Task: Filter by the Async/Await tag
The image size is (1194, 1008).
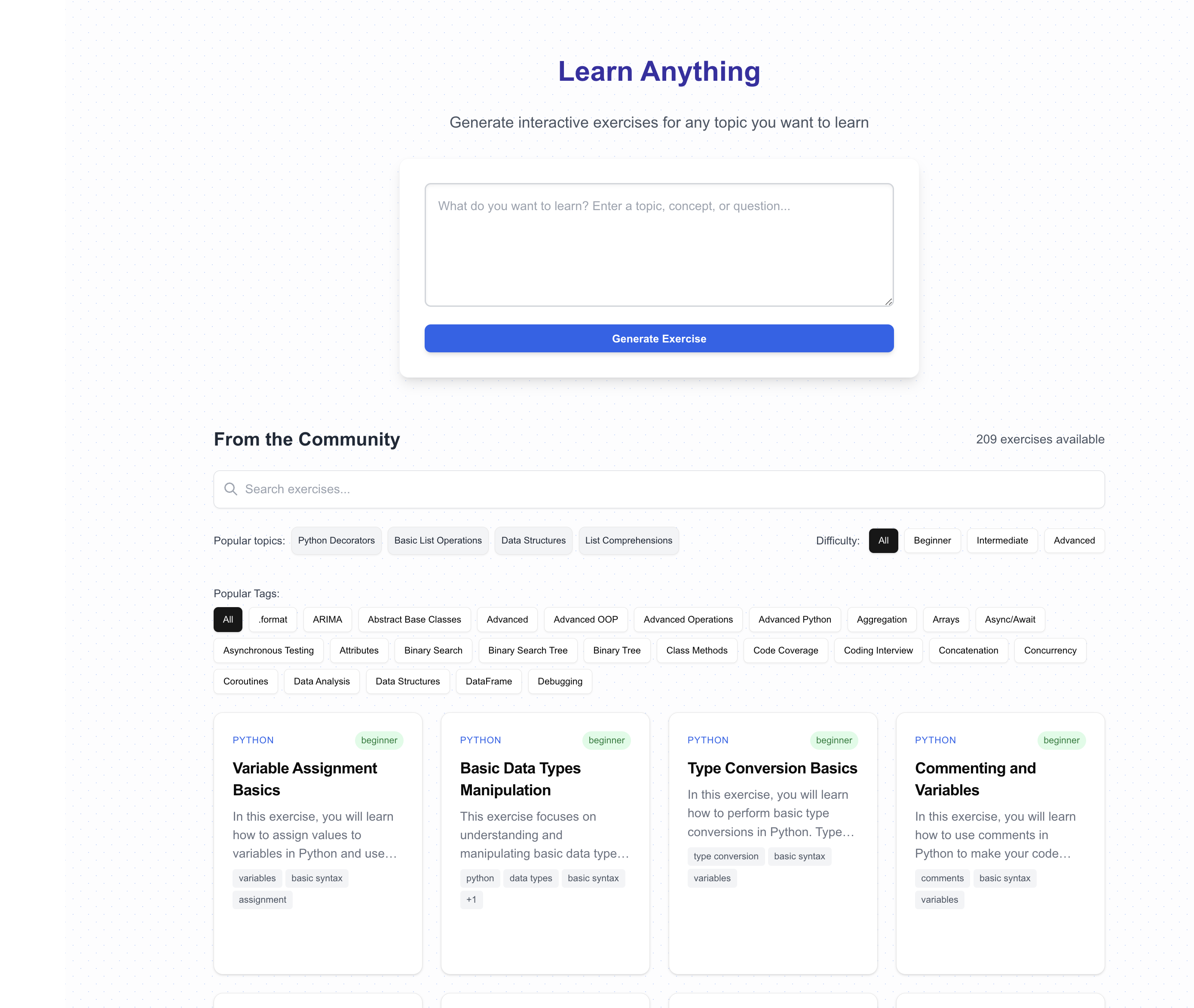Action: pos(1009,620)
